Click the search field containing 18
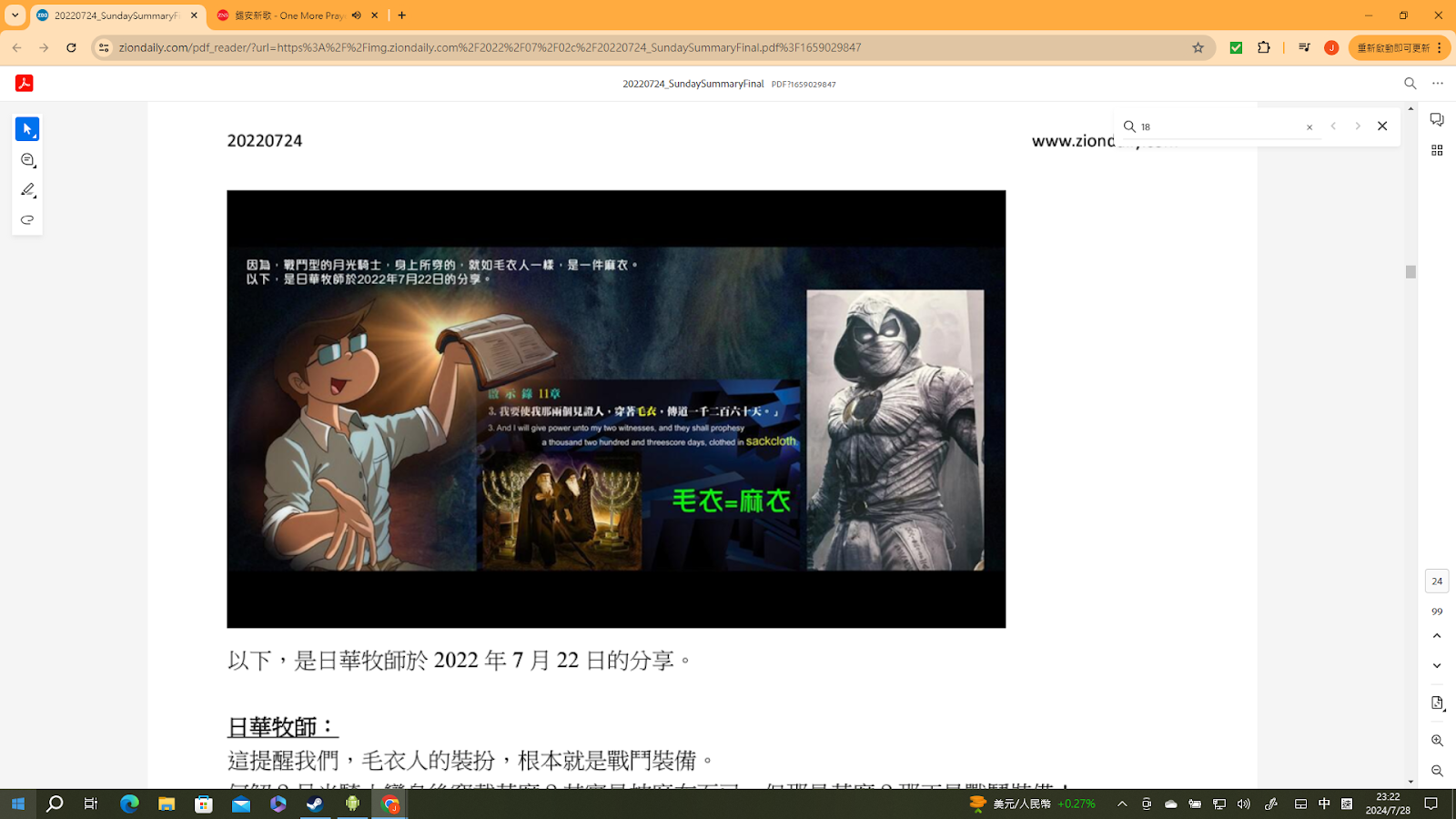 point(1219,126)
